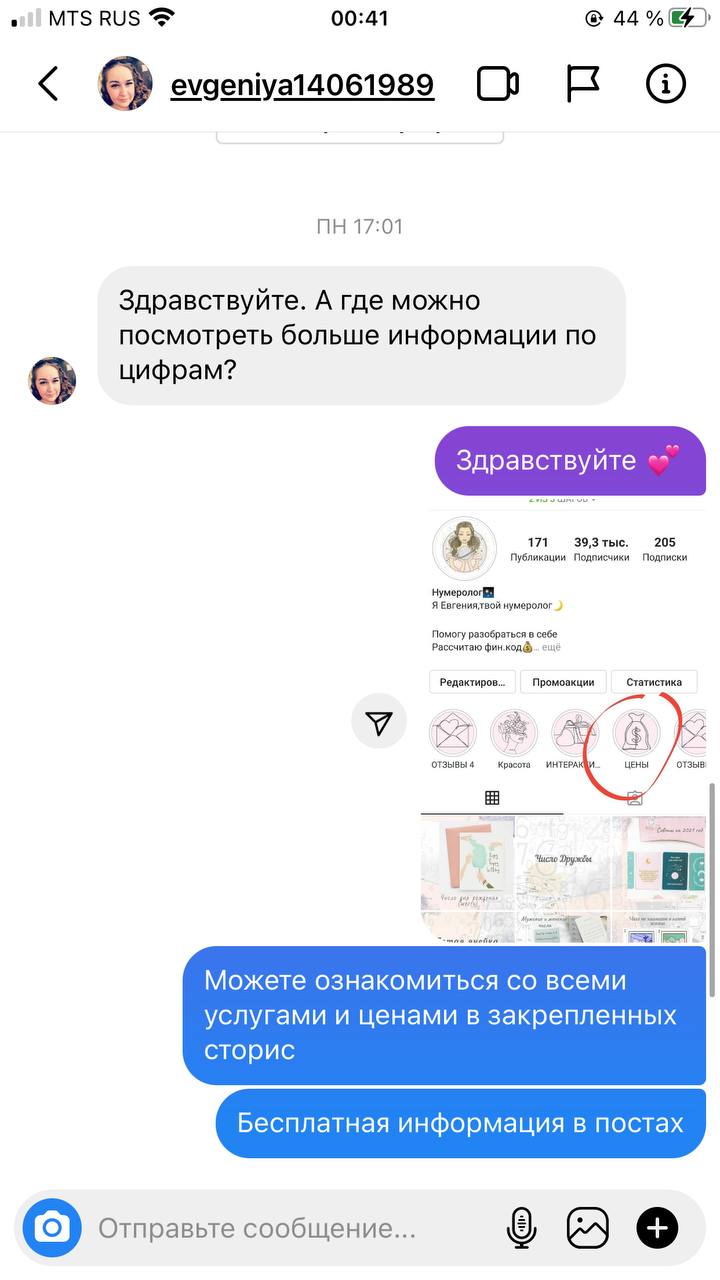Viewport: 720px width, 1280px height.
Task: Open evgeniya14061989 profile from username
Action: [302, 85]
